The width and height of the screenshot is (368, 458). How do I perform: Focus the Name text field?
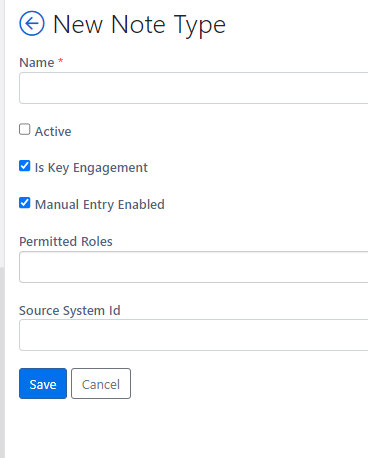[x=194, y=88]
